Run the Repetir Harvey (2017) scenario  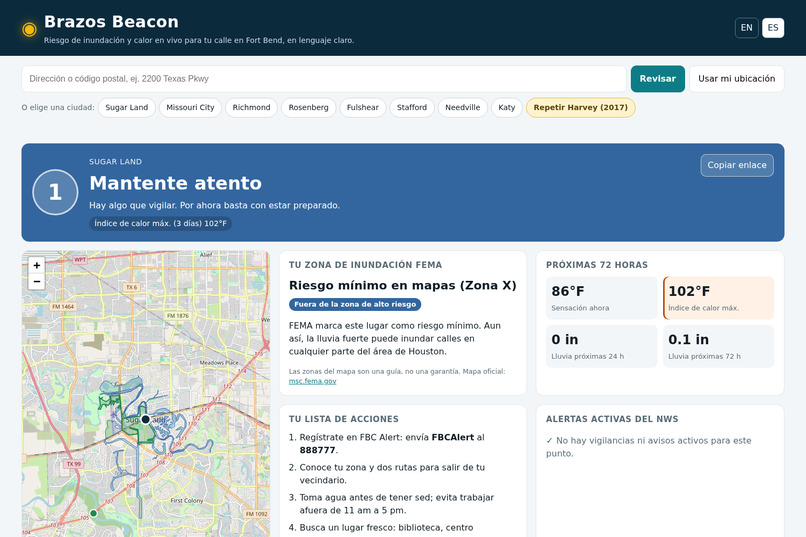tap(580, 107)
